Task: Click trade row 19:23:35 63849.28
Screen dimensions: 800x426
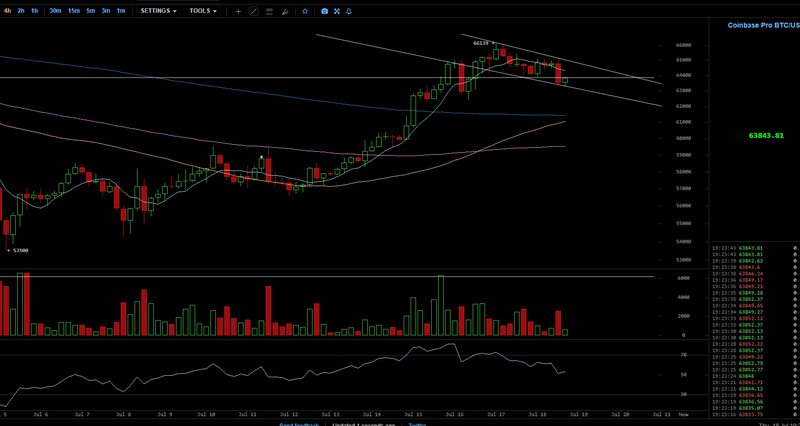Action: tap(756, 293)
